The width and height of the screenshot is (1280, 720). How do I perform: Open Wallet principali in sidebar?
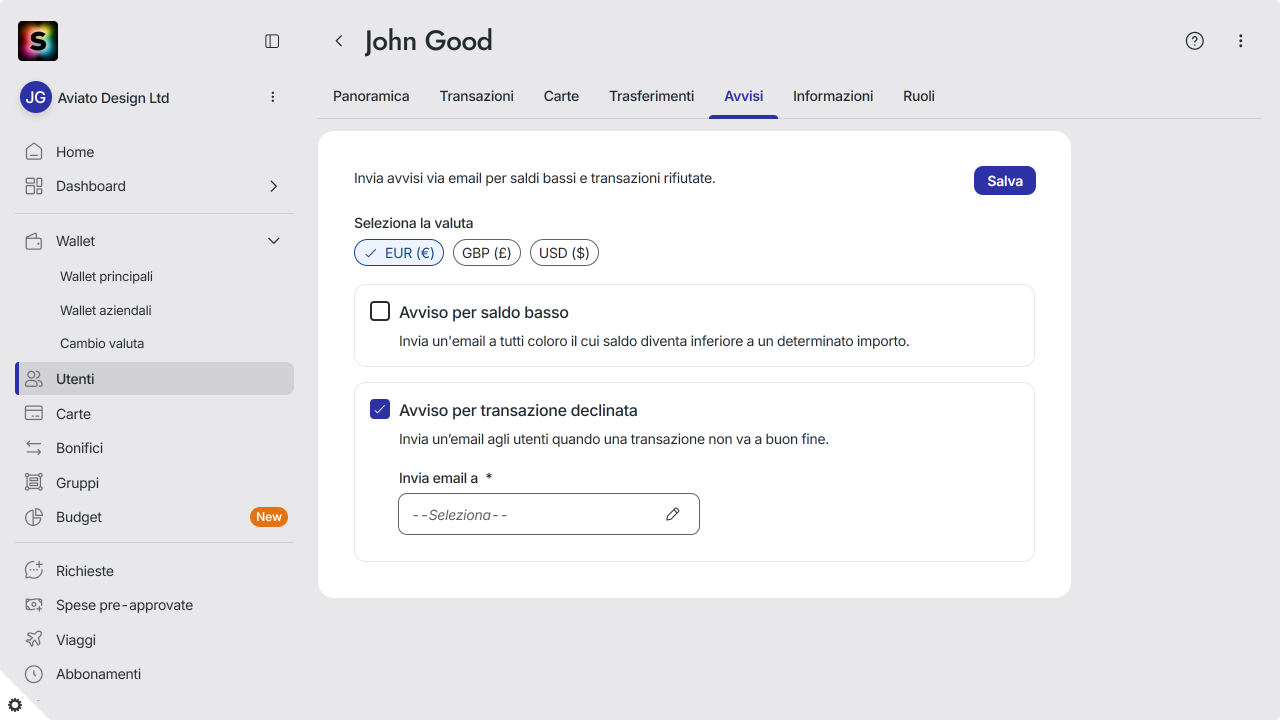click(106, 276)
